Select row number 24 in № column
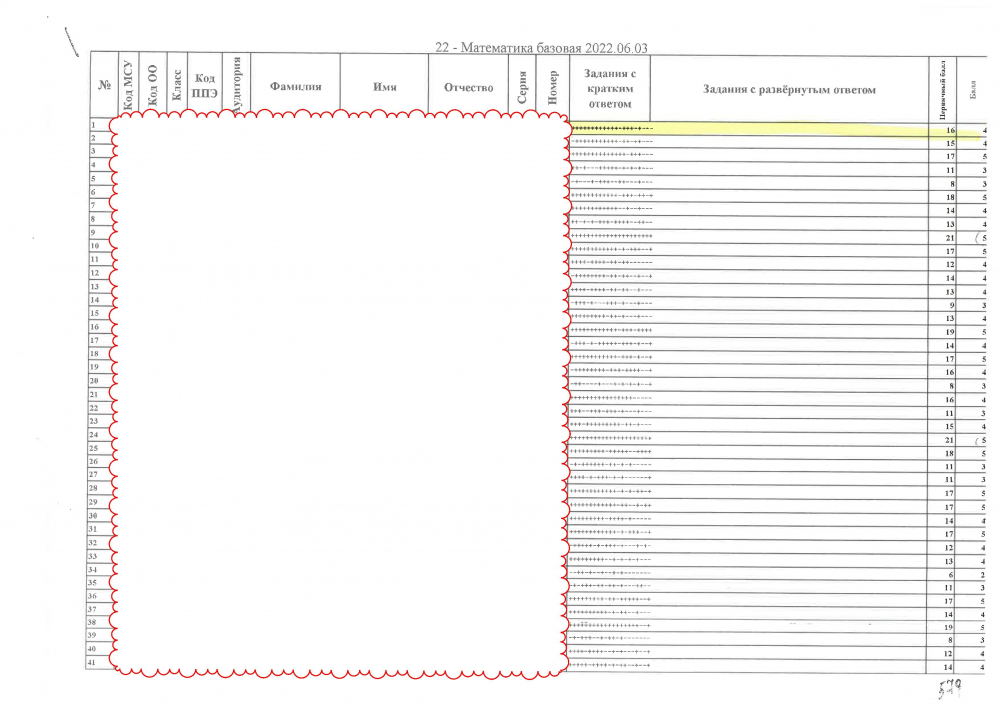This screenshot has width=1000, height=707. [x=94, y=435]
